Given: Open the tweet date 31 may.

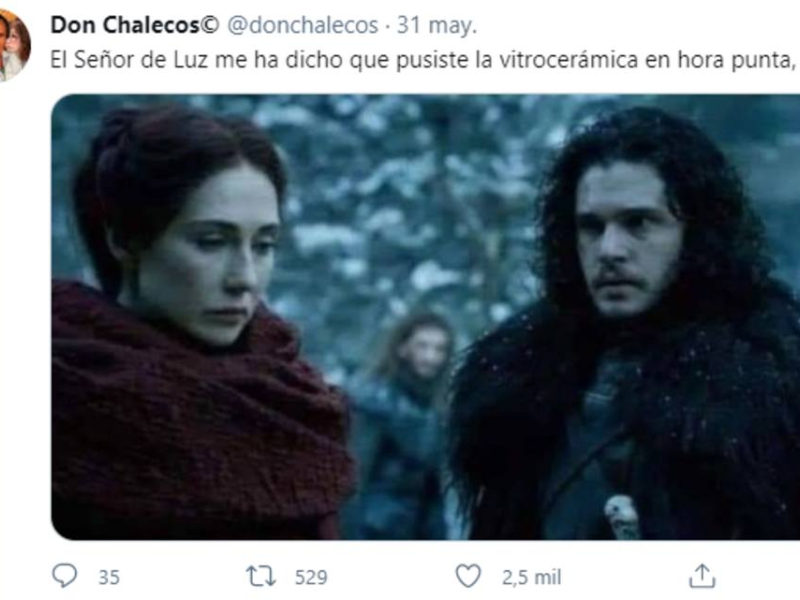Looking at the screenshot, I should coord(437,25).
